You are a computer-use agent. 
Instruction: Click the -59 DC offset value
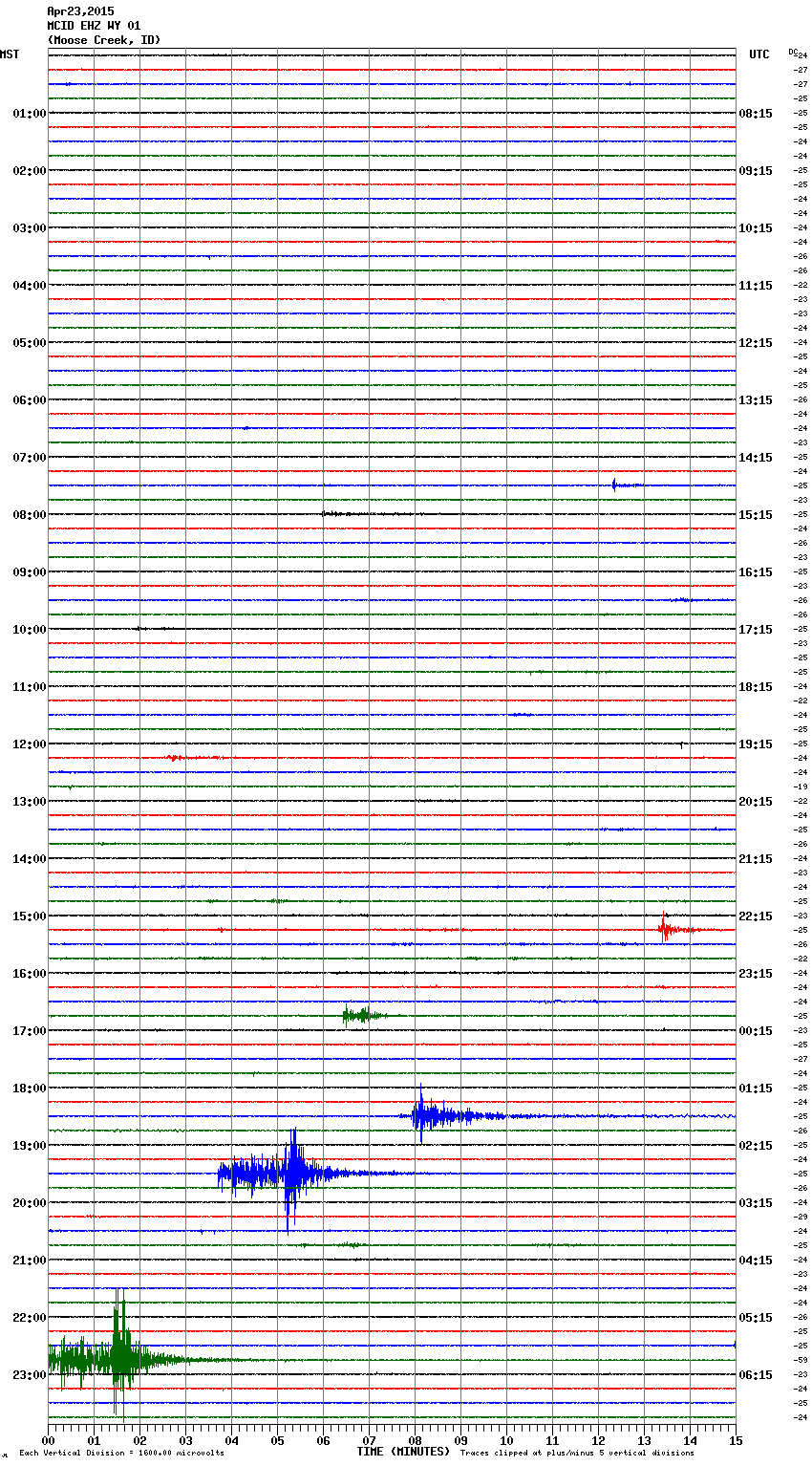point(801,1360)
